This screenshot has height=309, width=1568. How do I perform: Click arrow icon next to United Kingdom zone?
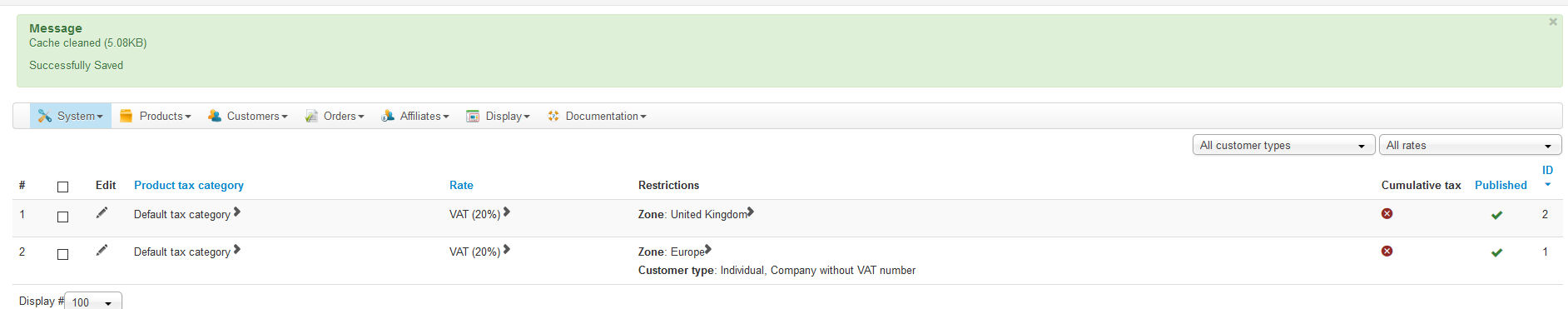point(751,212)
